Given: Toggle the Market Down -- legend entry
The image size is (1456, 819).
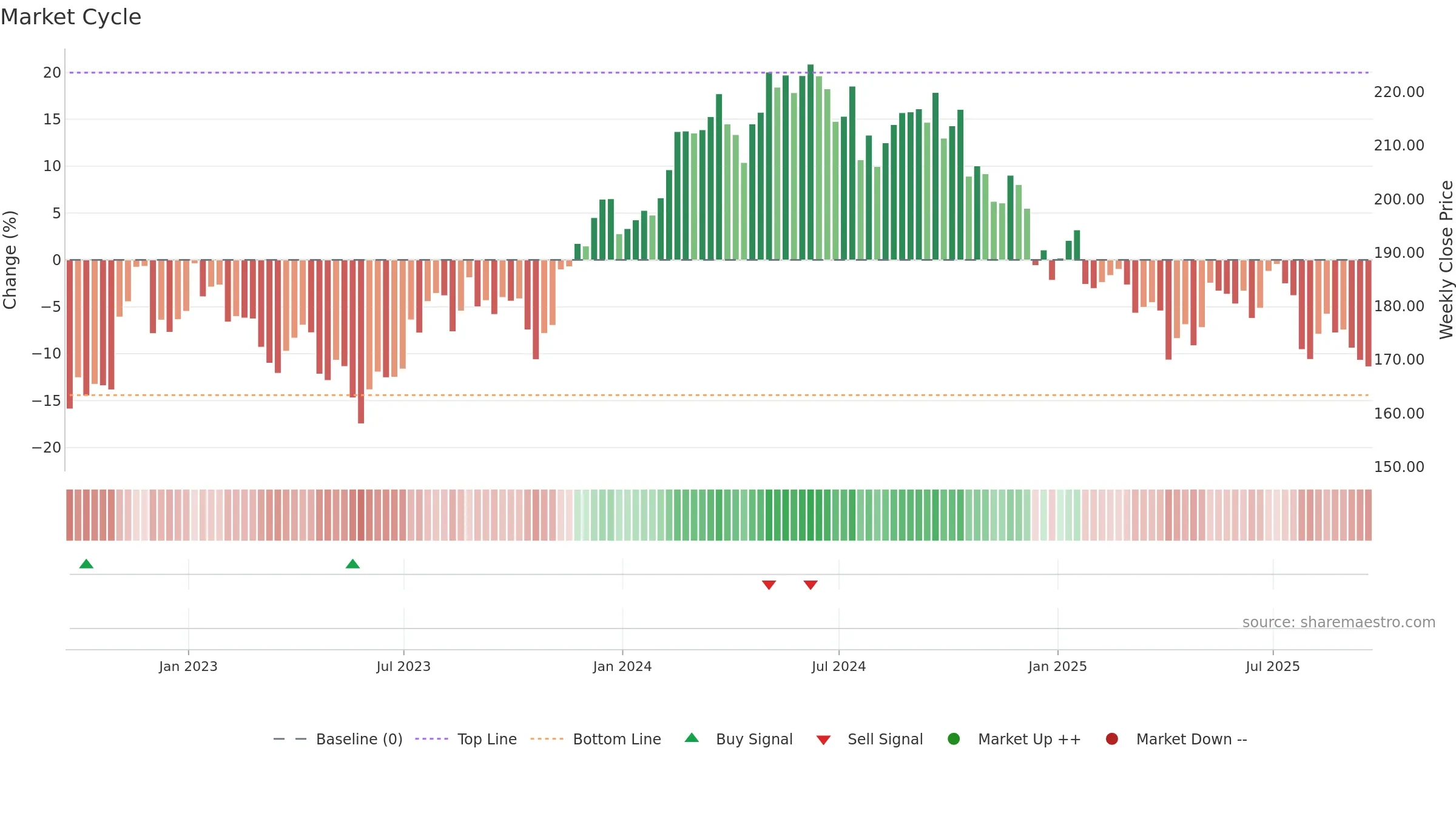Looking at the screenshot, I should (x=1176, y=739).
